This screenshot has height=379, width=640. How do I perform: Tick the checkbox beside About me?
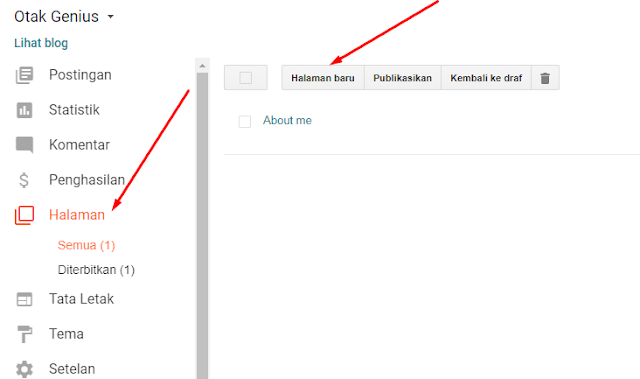[x=245, y=122]
